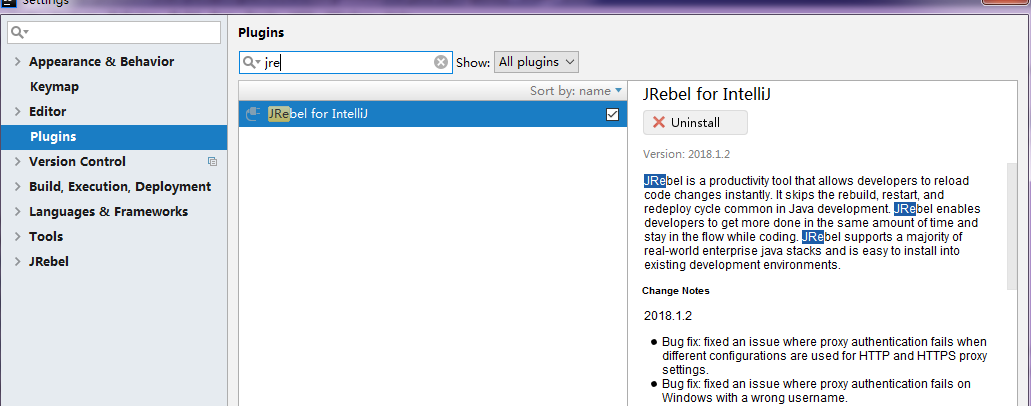This screenshot has height=406, width=1031.
Task: Select the Plugins settings page
Action: click(114, 137)
